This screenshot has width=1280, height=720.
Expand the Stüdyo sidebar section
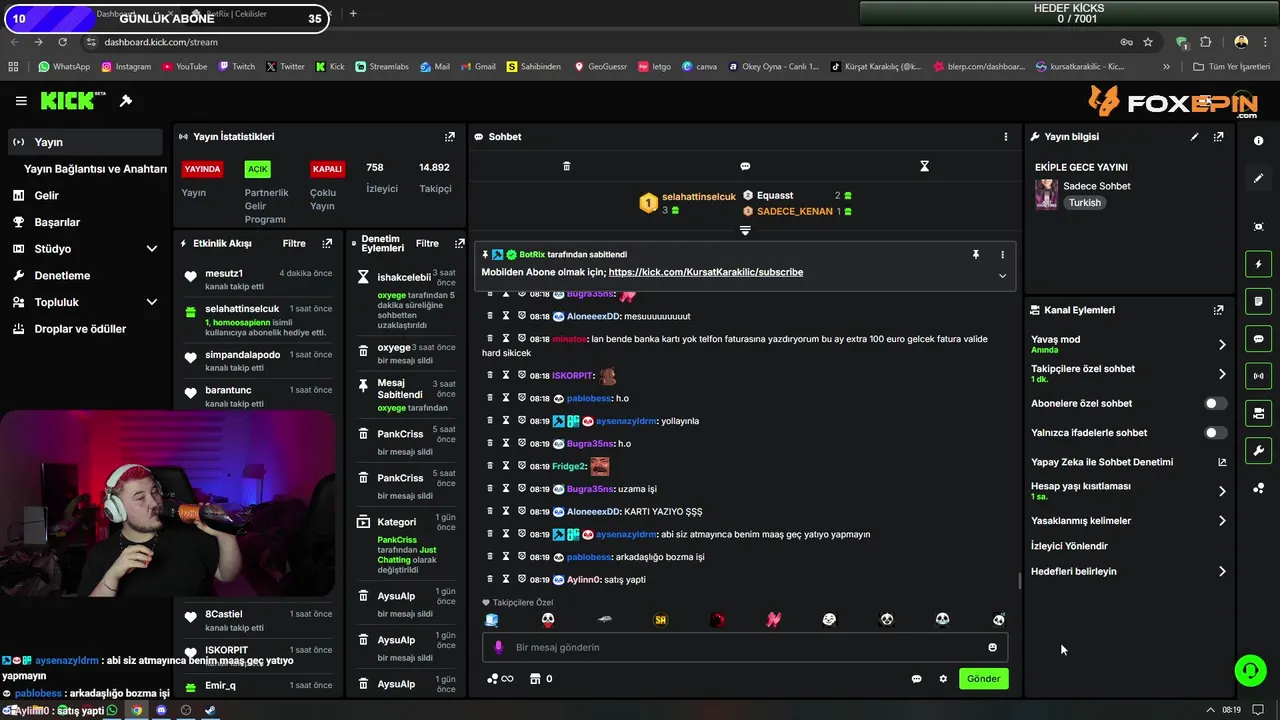(152, 249)
